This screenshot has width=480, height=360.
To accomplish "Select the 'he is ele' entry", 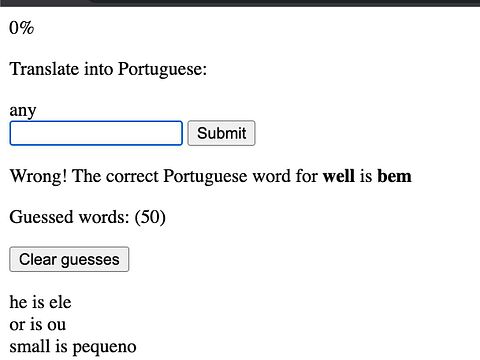I will pyautogui.click(x=40, y=302).
